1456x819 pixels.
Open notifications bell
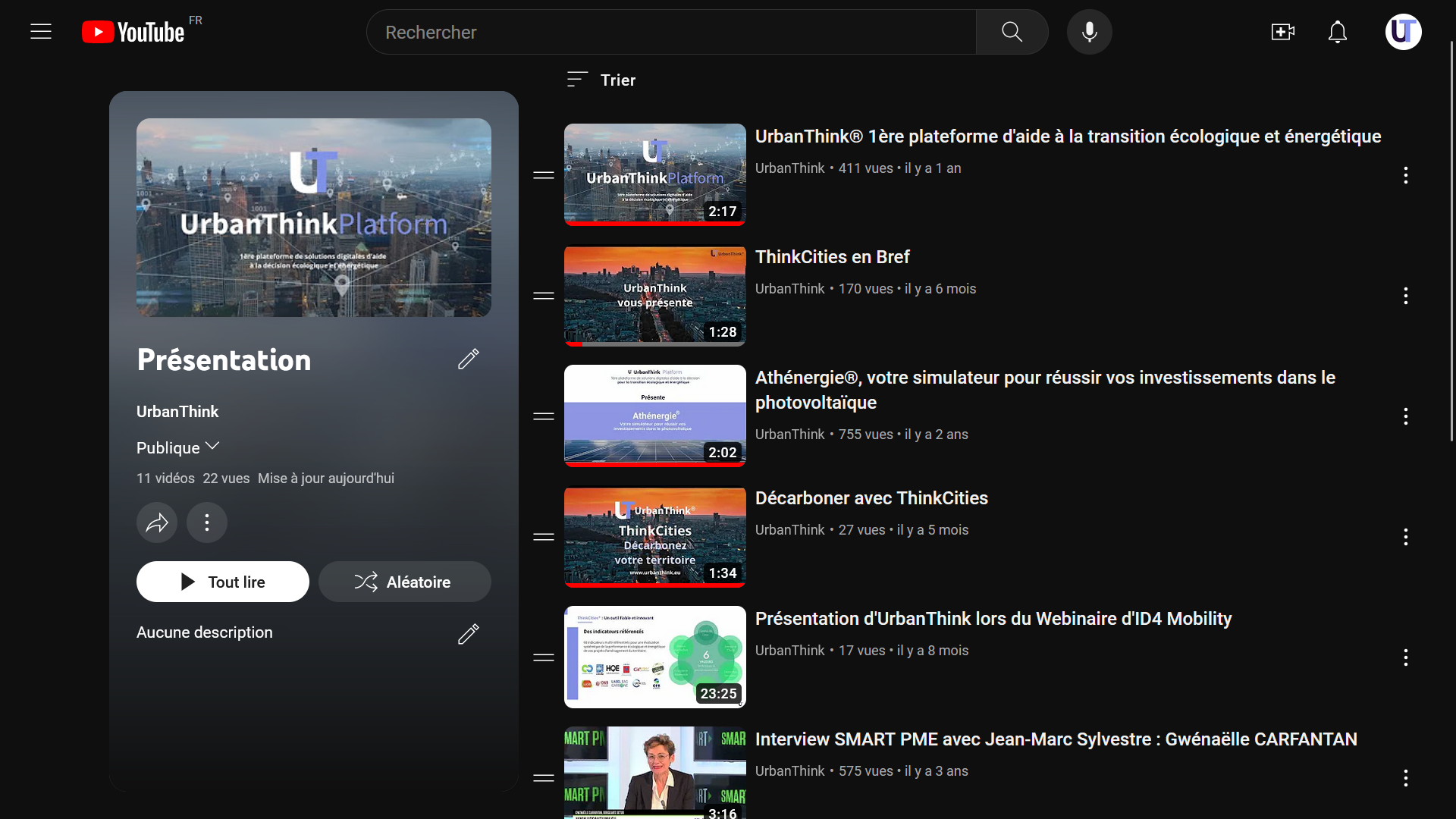click(x=1338, y=32)
